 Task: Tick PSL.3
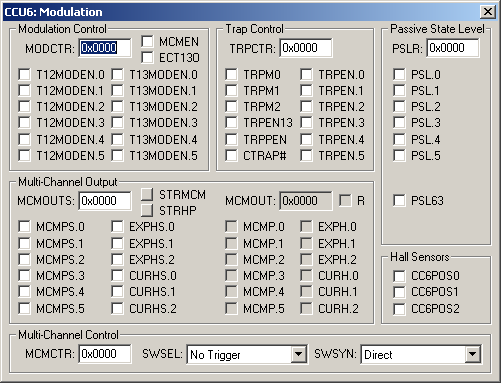(399, 123)
